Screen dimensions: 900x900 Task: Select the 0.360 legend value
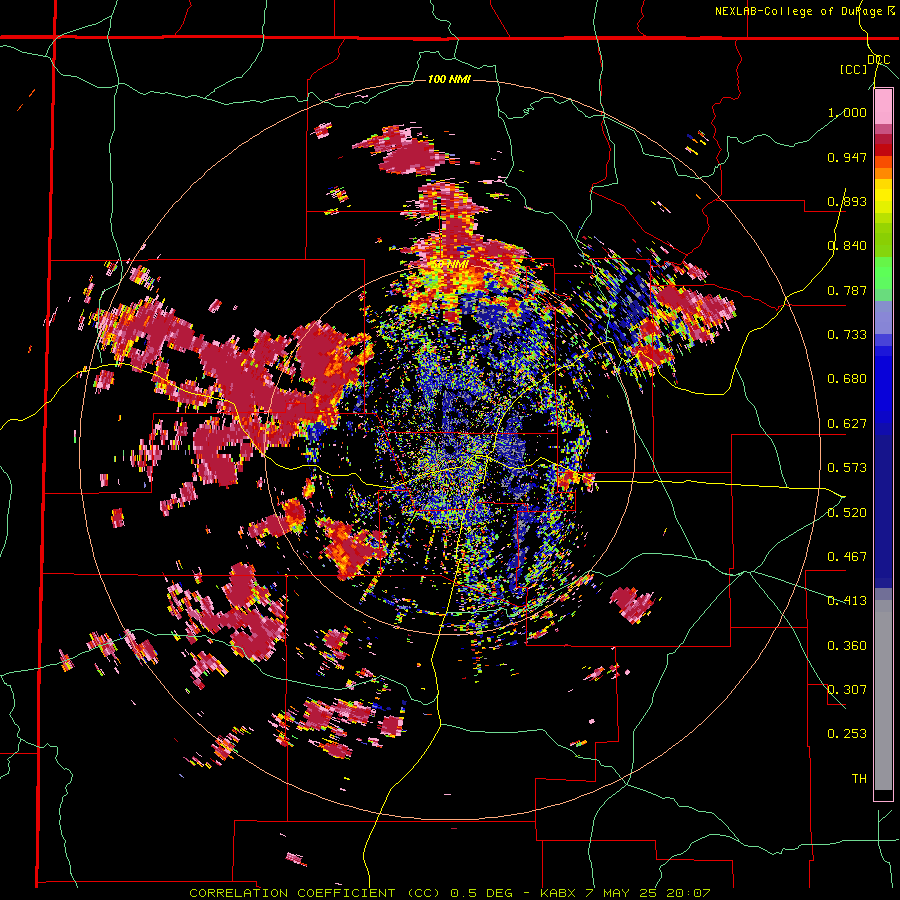click(x=847, y=646)
